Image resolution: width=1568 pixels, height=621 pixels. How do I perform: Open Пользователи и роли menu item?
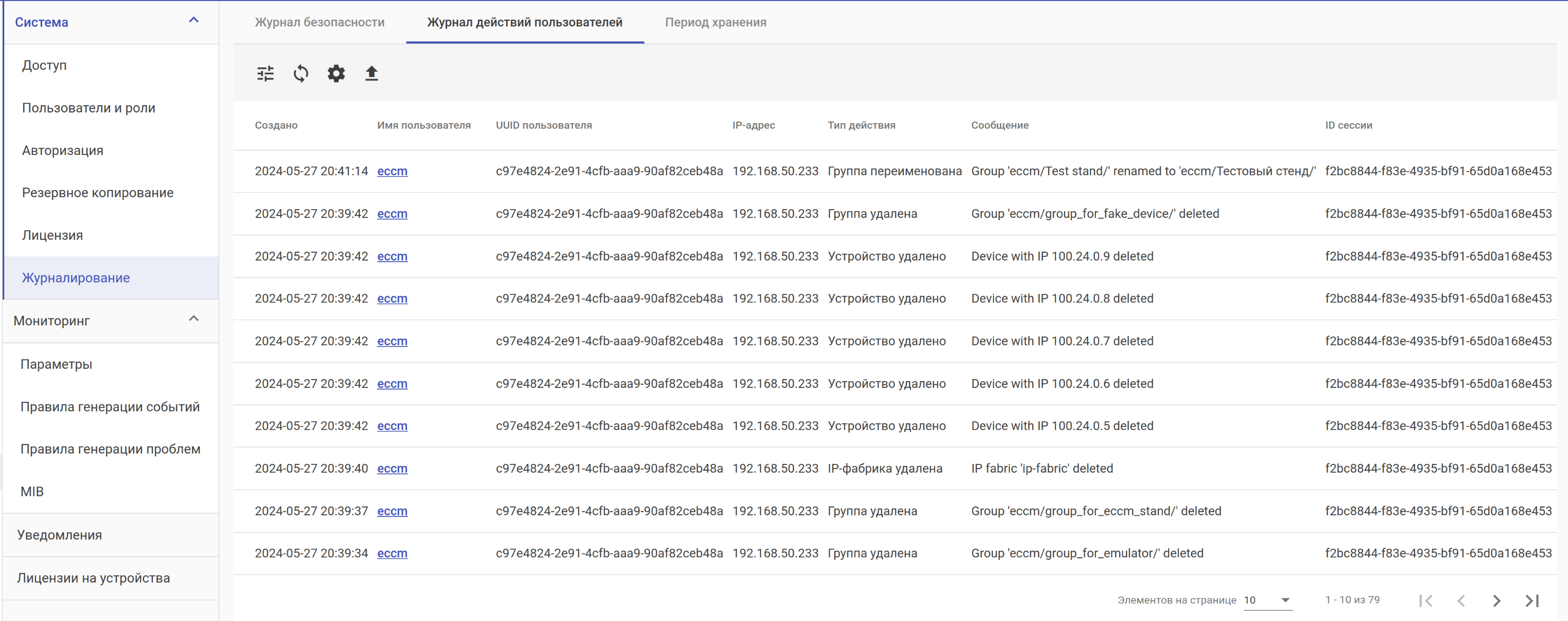(89, 108)
